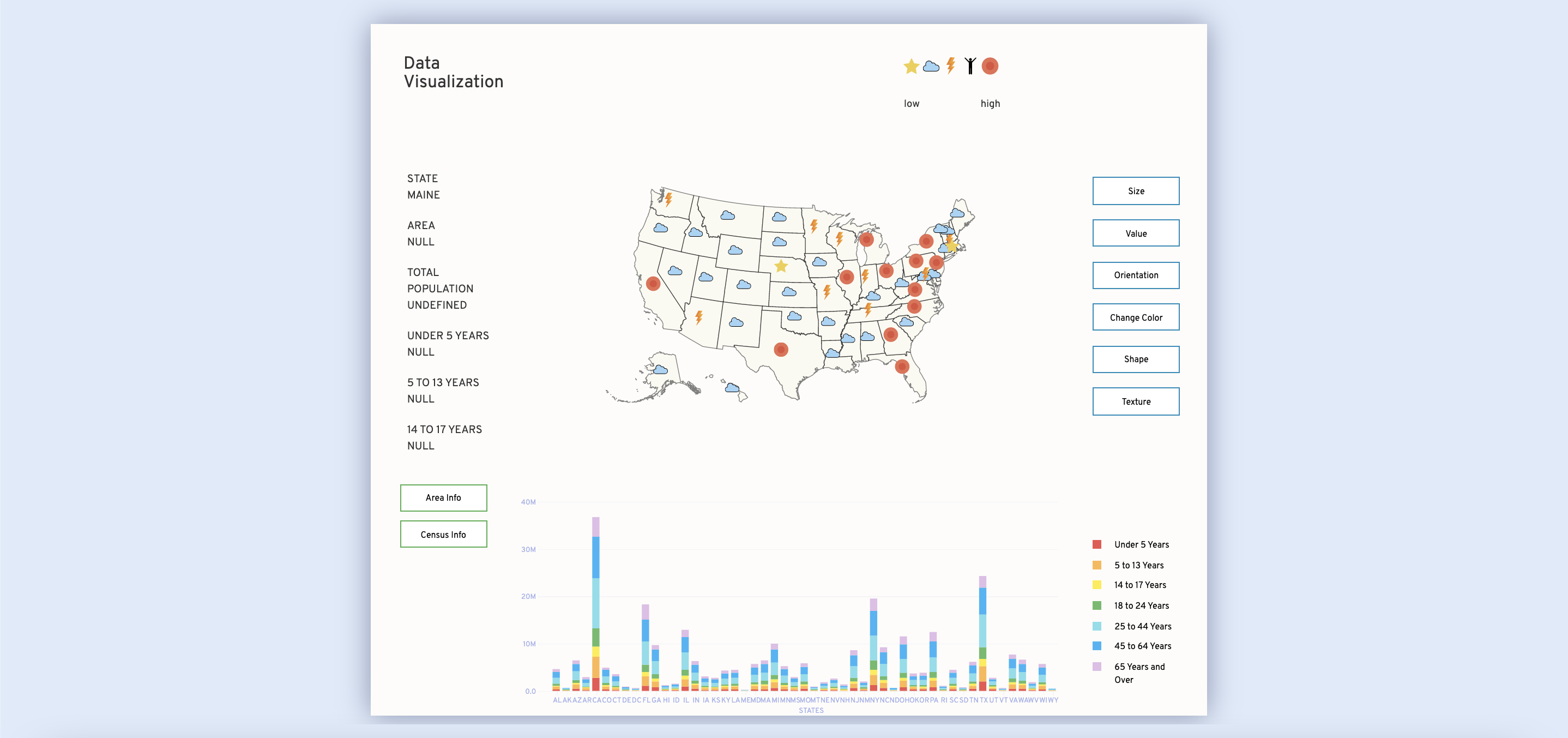
Task: Click the orange 5 to 13 Years swatch
Action: tap(1096, 565)
